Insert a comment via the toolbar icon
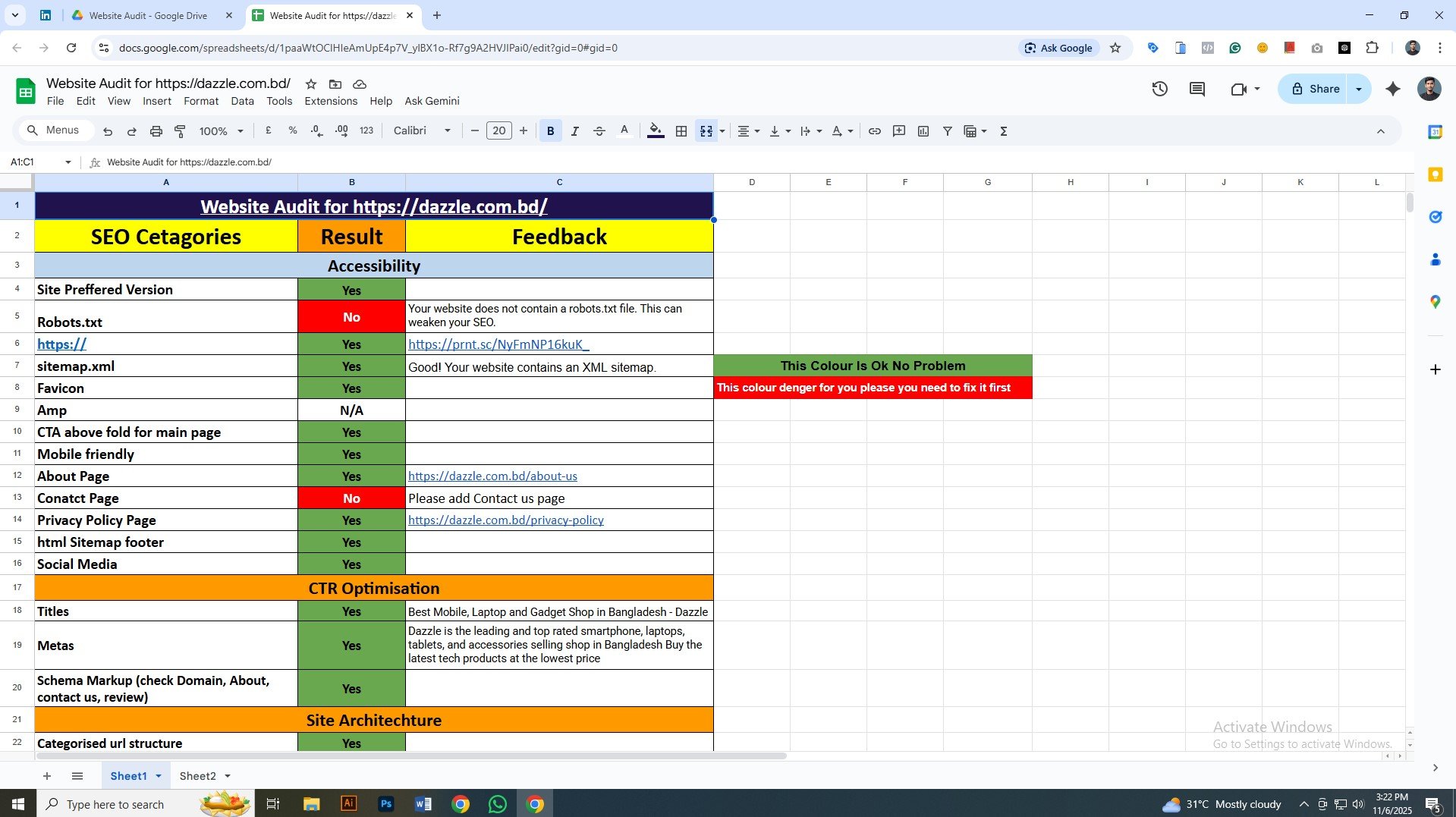The image size is (1456, 817). 899,130
